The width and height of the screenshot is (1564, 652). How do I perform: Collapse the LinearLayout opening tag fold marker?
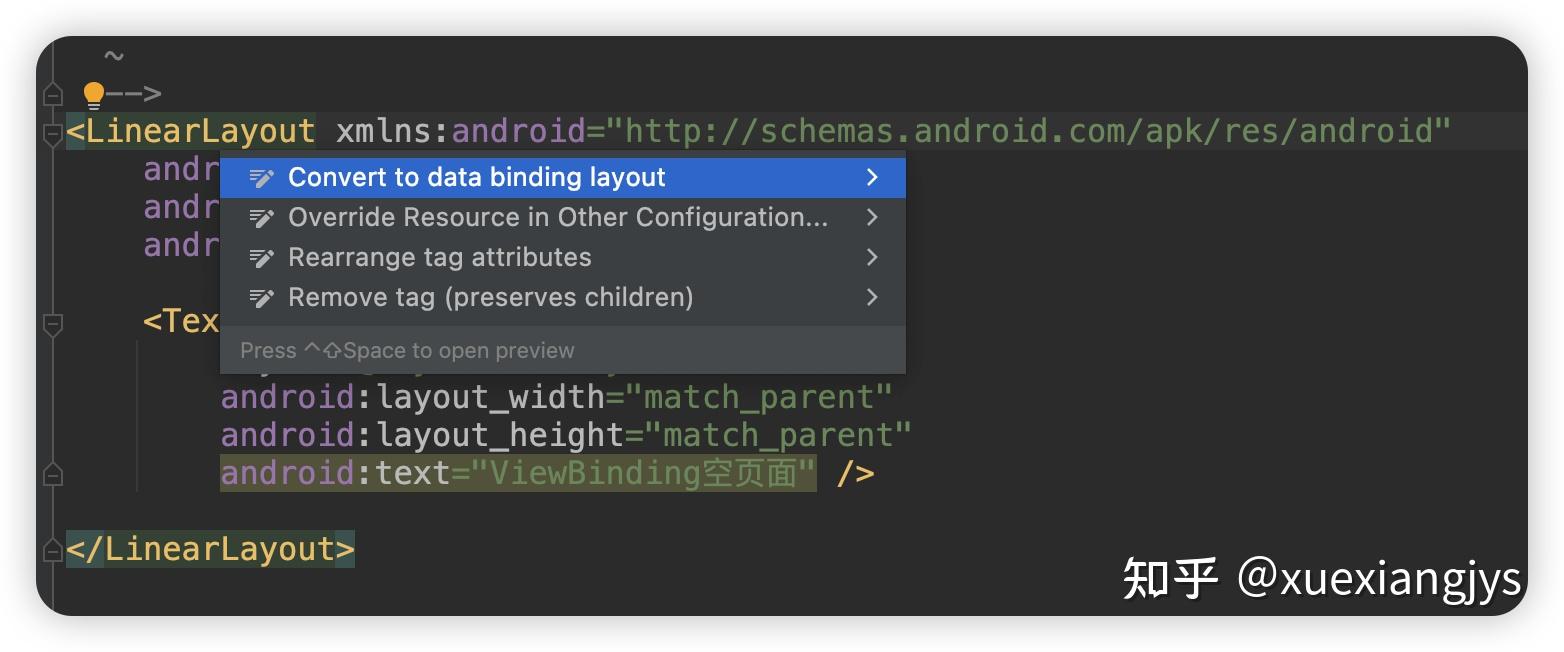[x=53, y=133]
